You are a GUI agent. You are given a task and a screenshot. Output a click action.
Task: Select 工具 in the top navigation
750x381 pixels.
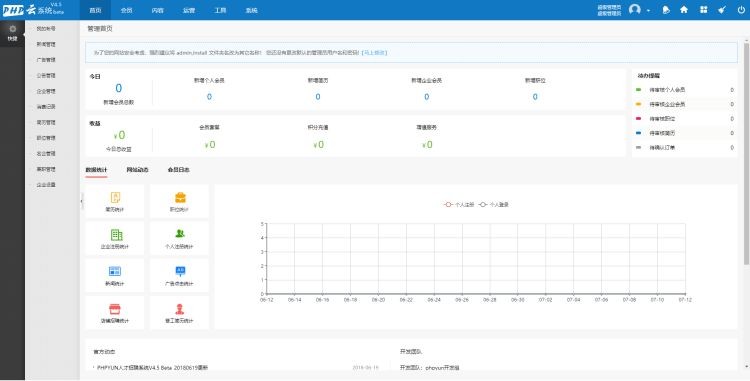click(220, 10)
